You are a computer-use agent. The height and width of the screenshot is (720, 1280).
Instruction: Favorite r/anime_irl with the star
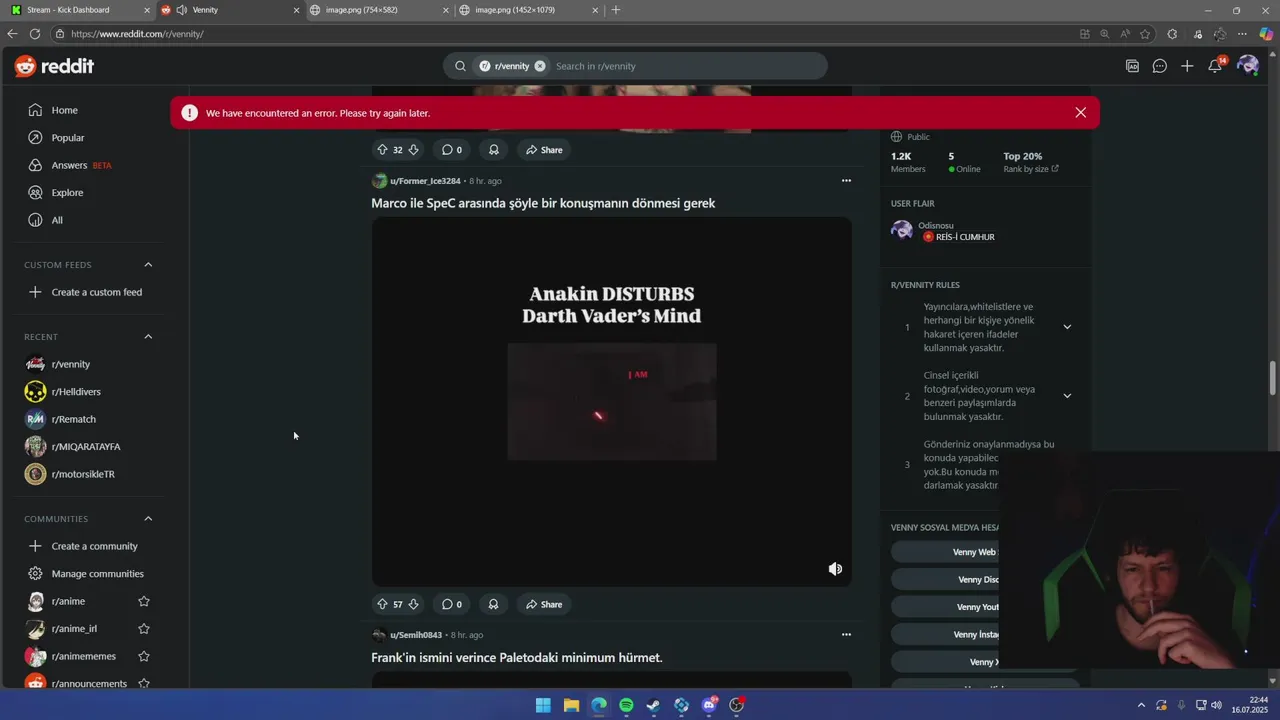(x=144, y=629)
